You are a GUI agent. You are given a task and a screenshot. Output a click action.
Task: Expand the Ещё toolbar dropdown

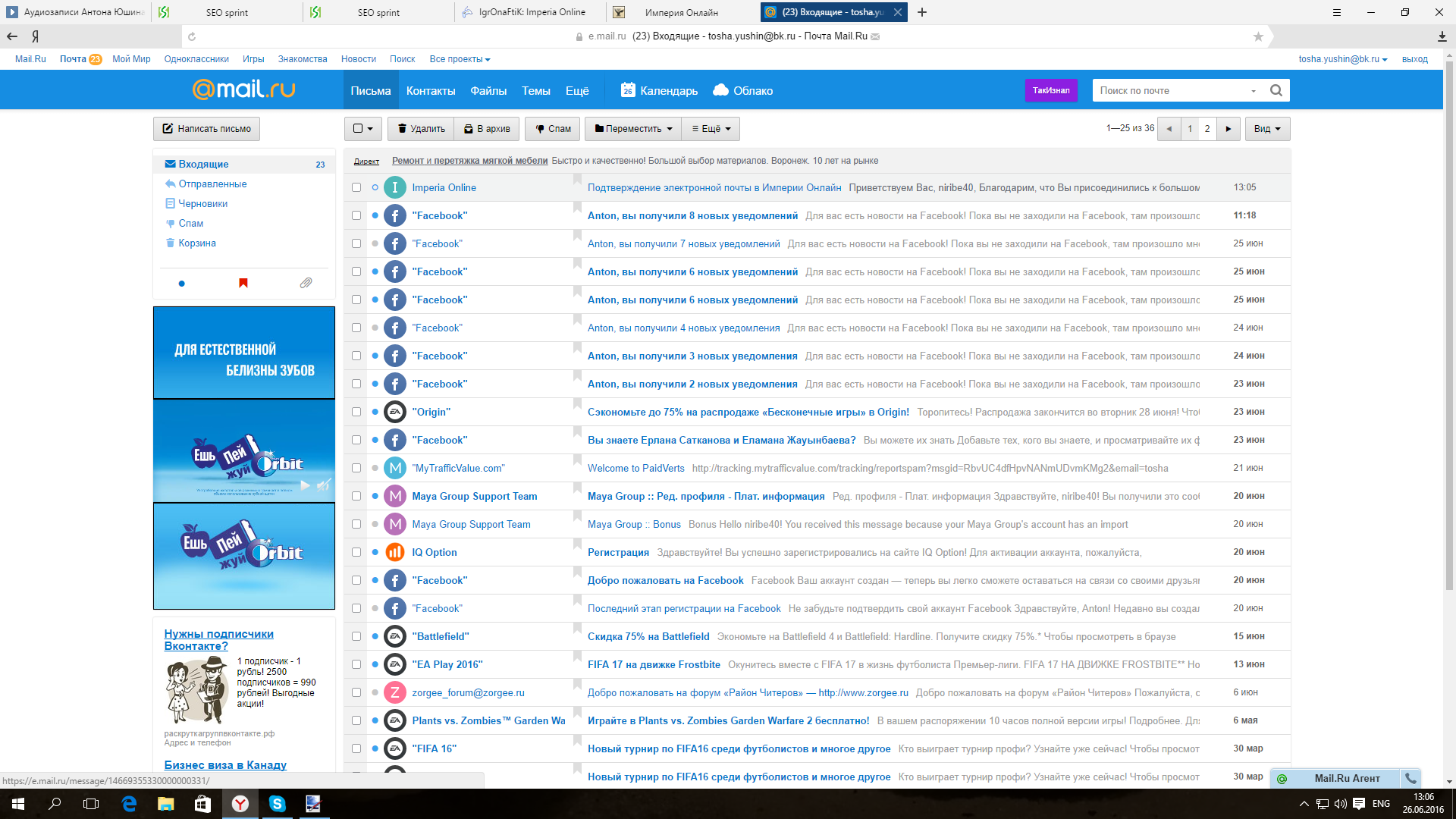tap(711, 129)
